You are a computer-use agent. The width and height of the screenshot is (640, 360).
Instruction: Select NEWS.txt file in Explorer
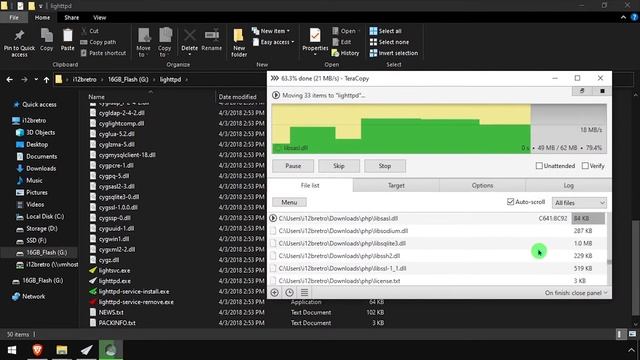click(111, 313)
